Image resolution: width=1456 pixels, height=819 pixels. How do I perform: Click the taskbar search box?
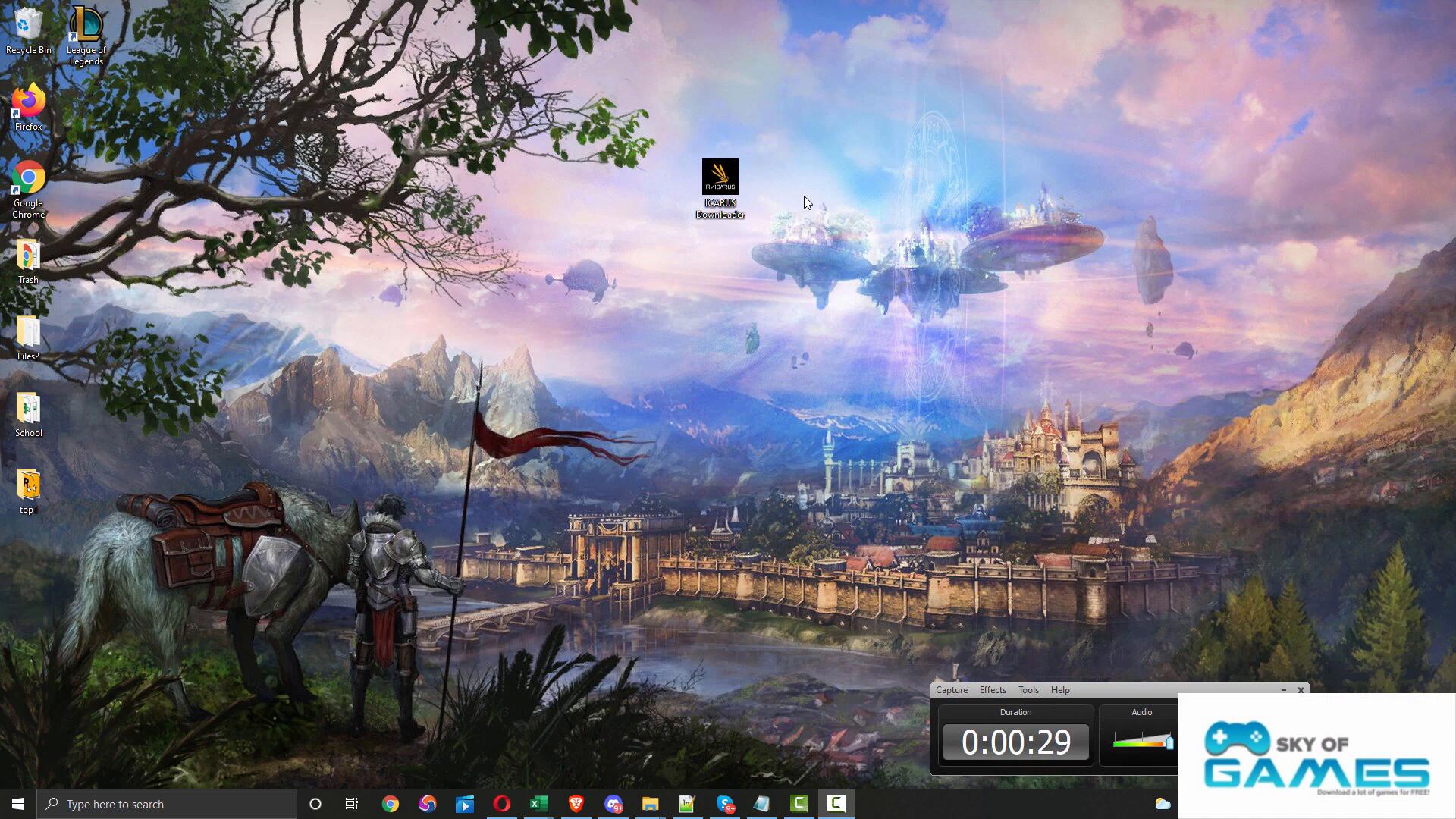(167, 804)
